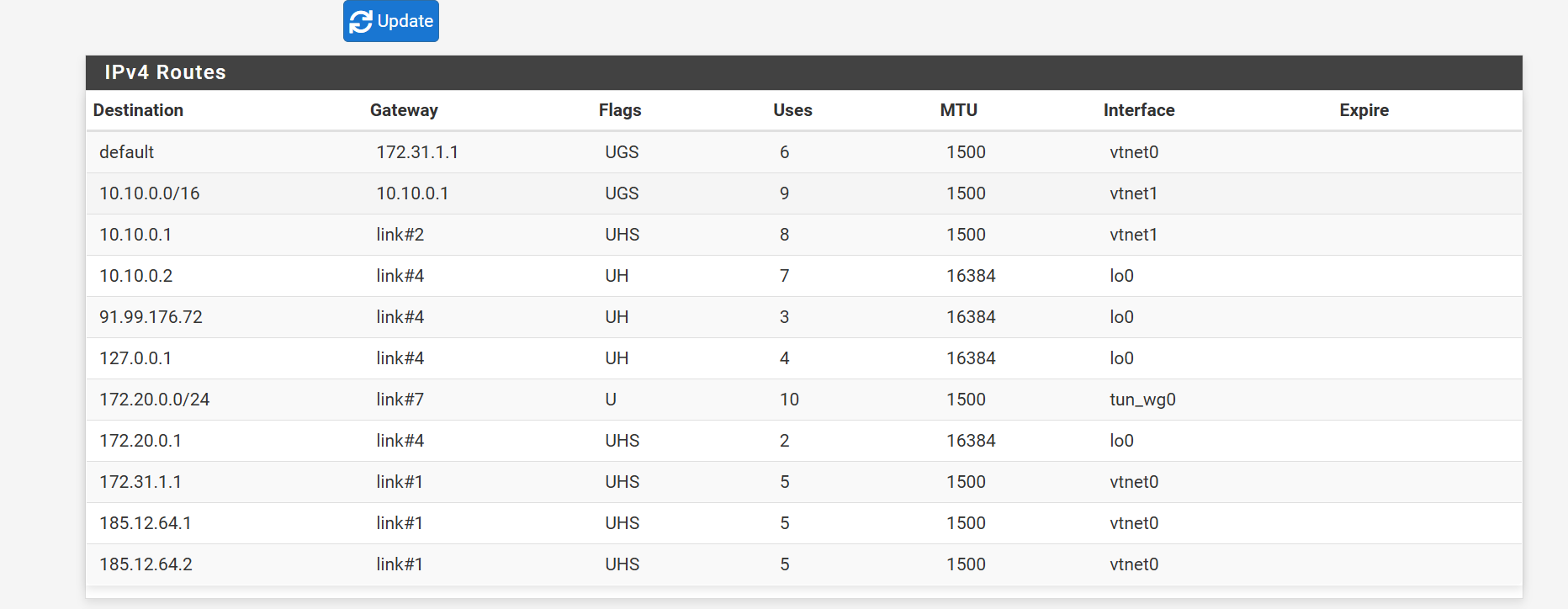Image resolution: width=1568 pixels, height=609 pixels.
Task: Click destination 10.10.0.0/16
Action: click(x=150, y=193)
